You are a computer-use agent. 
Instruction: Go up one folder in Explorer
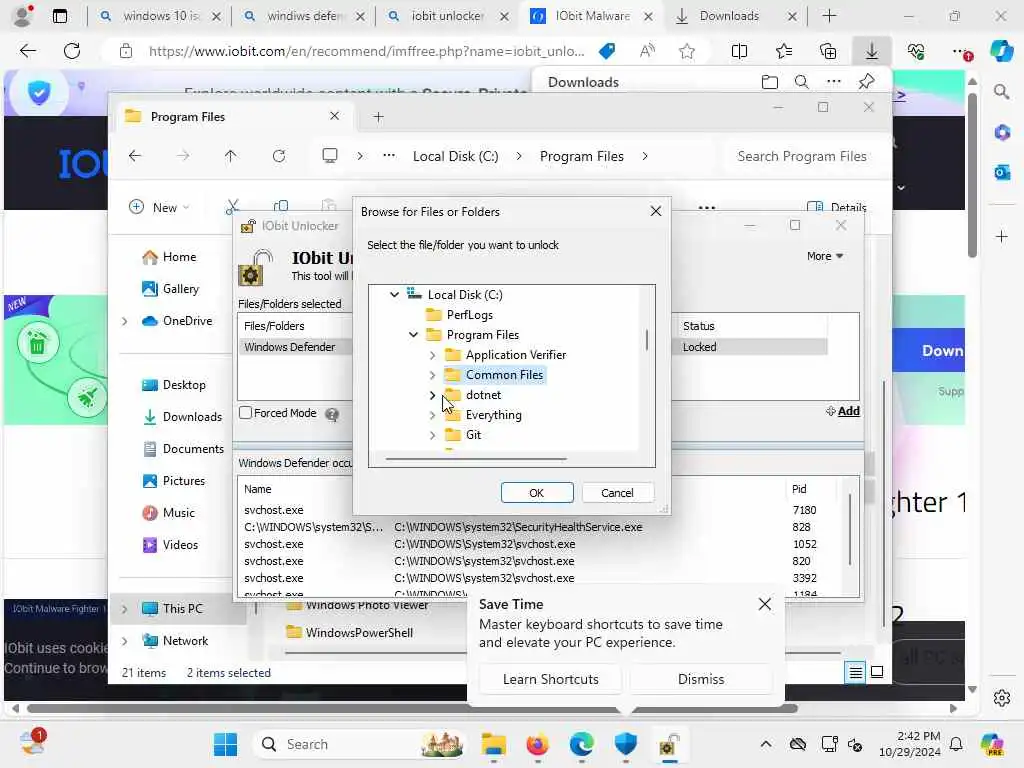[231, 156]
